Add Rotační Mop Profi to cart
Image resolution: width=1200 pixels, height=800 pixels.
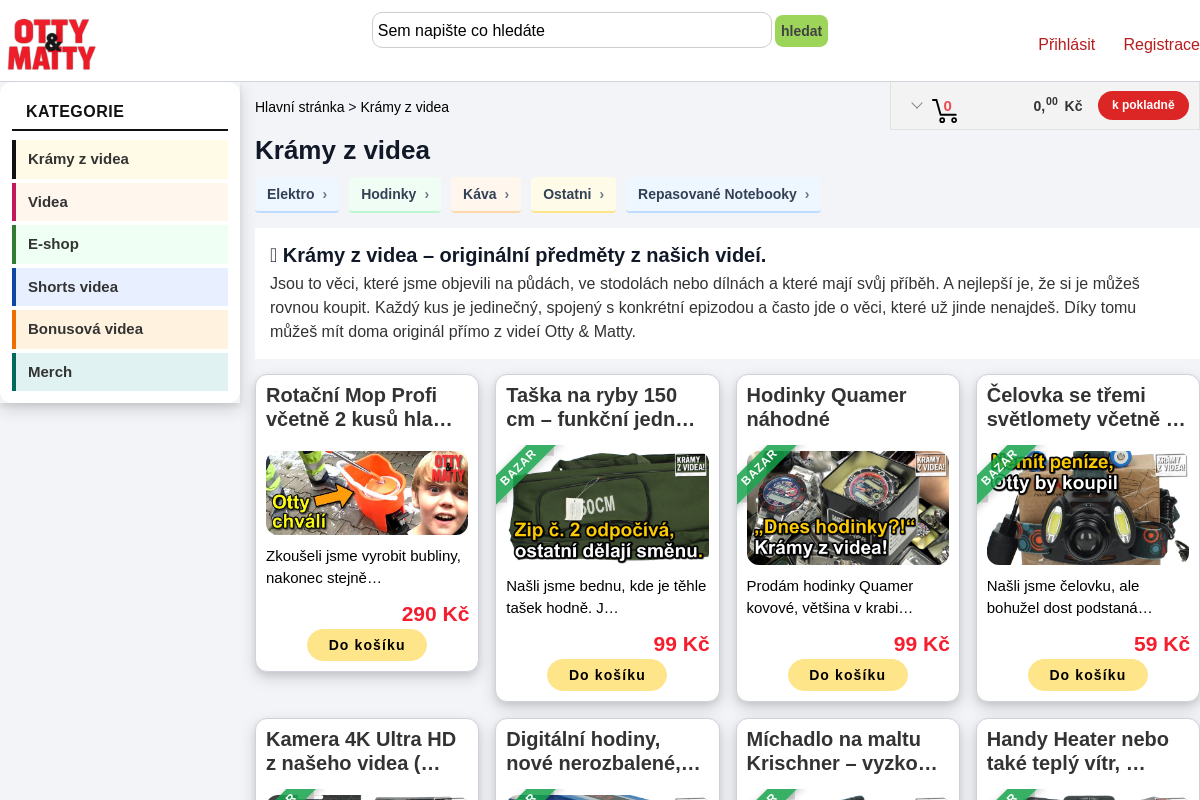pyautogui.click(x=367, y=645)
